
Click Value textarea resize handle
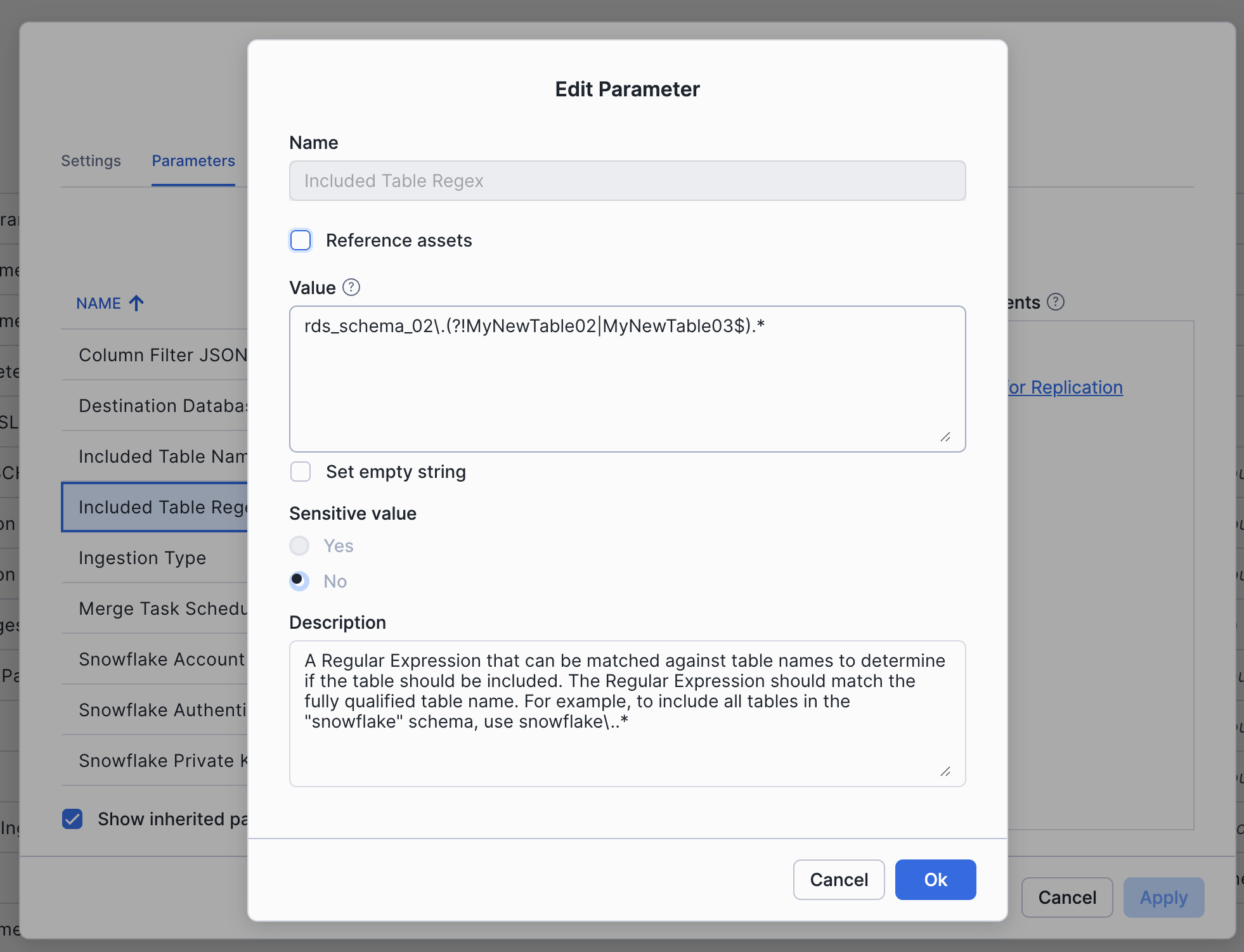pos(945,437)
